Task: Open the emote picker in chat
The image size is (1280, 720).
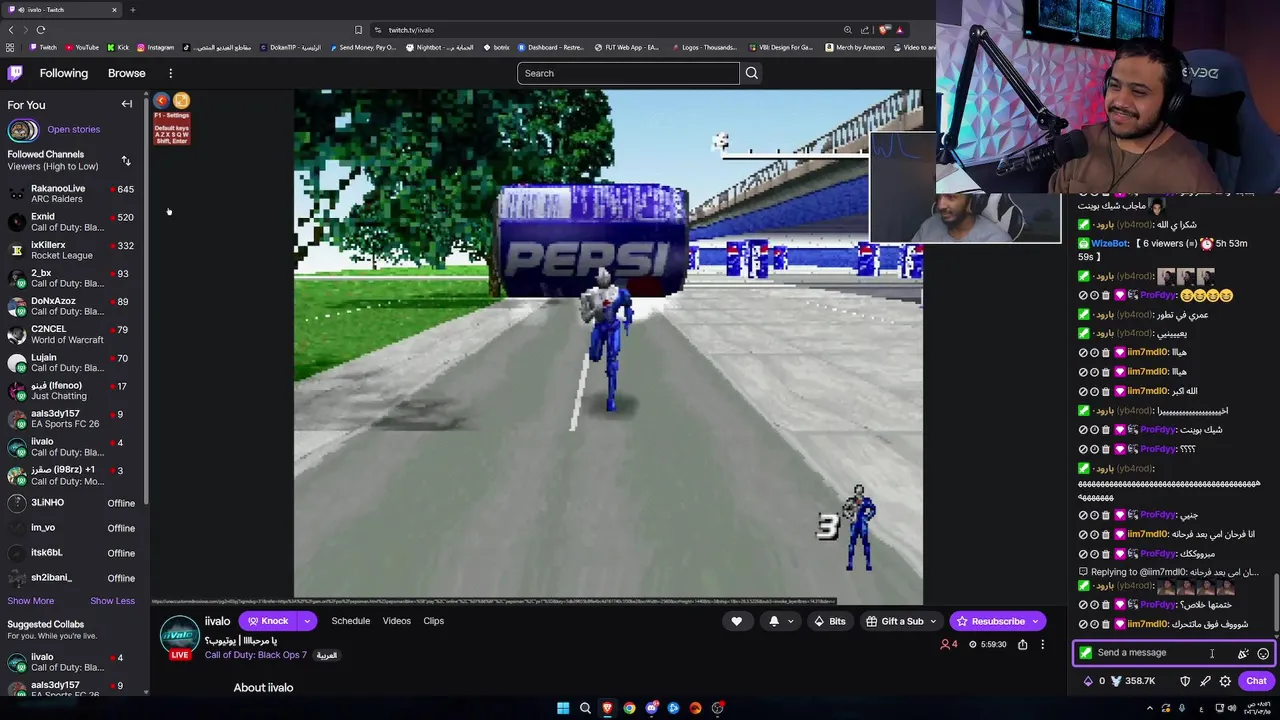Action: pos(1263,653)
